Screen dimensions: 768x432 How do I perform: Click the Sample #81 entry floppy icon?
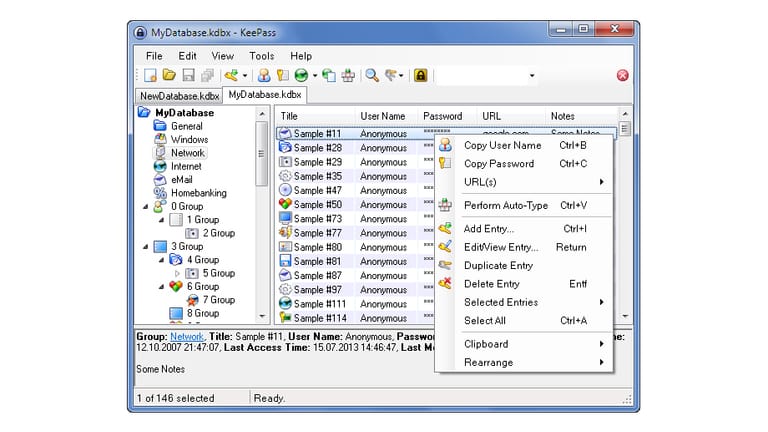(x=285, y=261)
